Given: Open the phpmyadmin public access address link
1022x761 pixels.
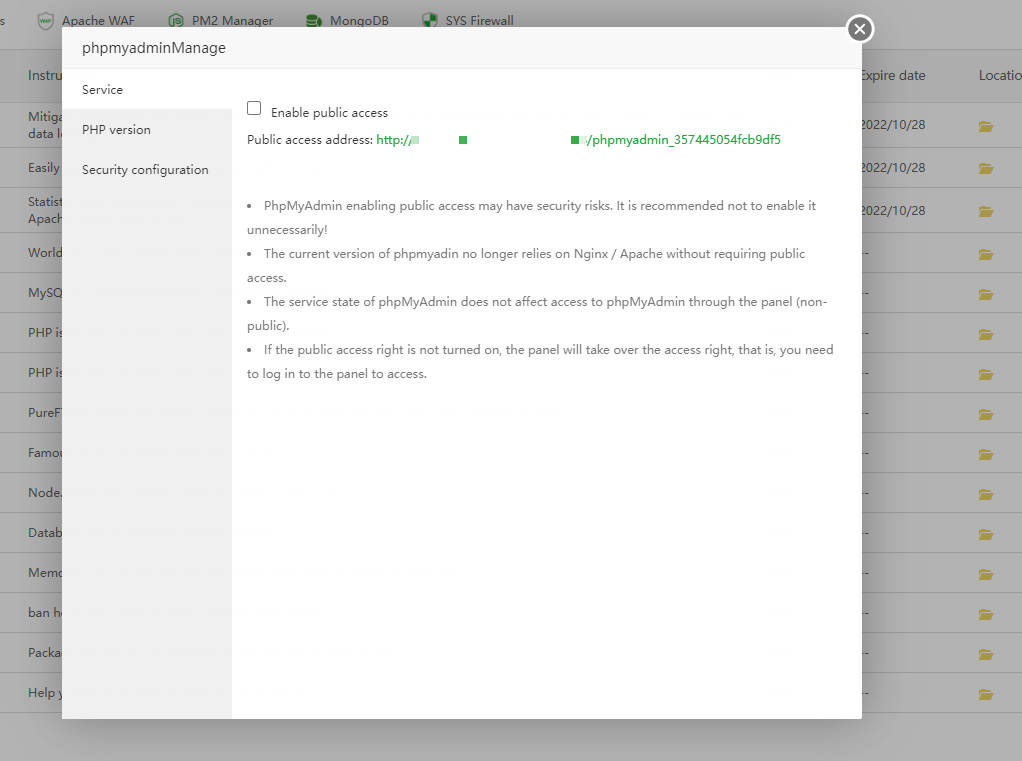Looking at the screenshot, I should pos(578,139).
